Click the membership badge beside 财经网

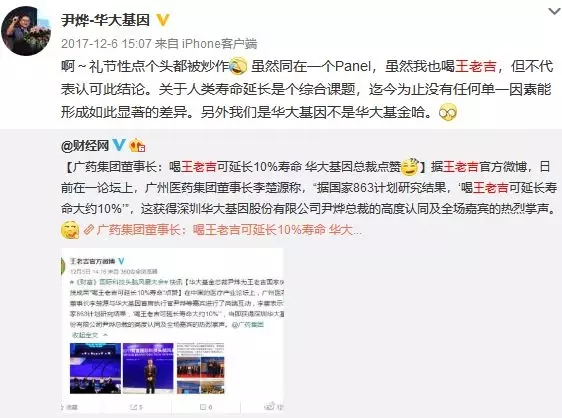137,145
